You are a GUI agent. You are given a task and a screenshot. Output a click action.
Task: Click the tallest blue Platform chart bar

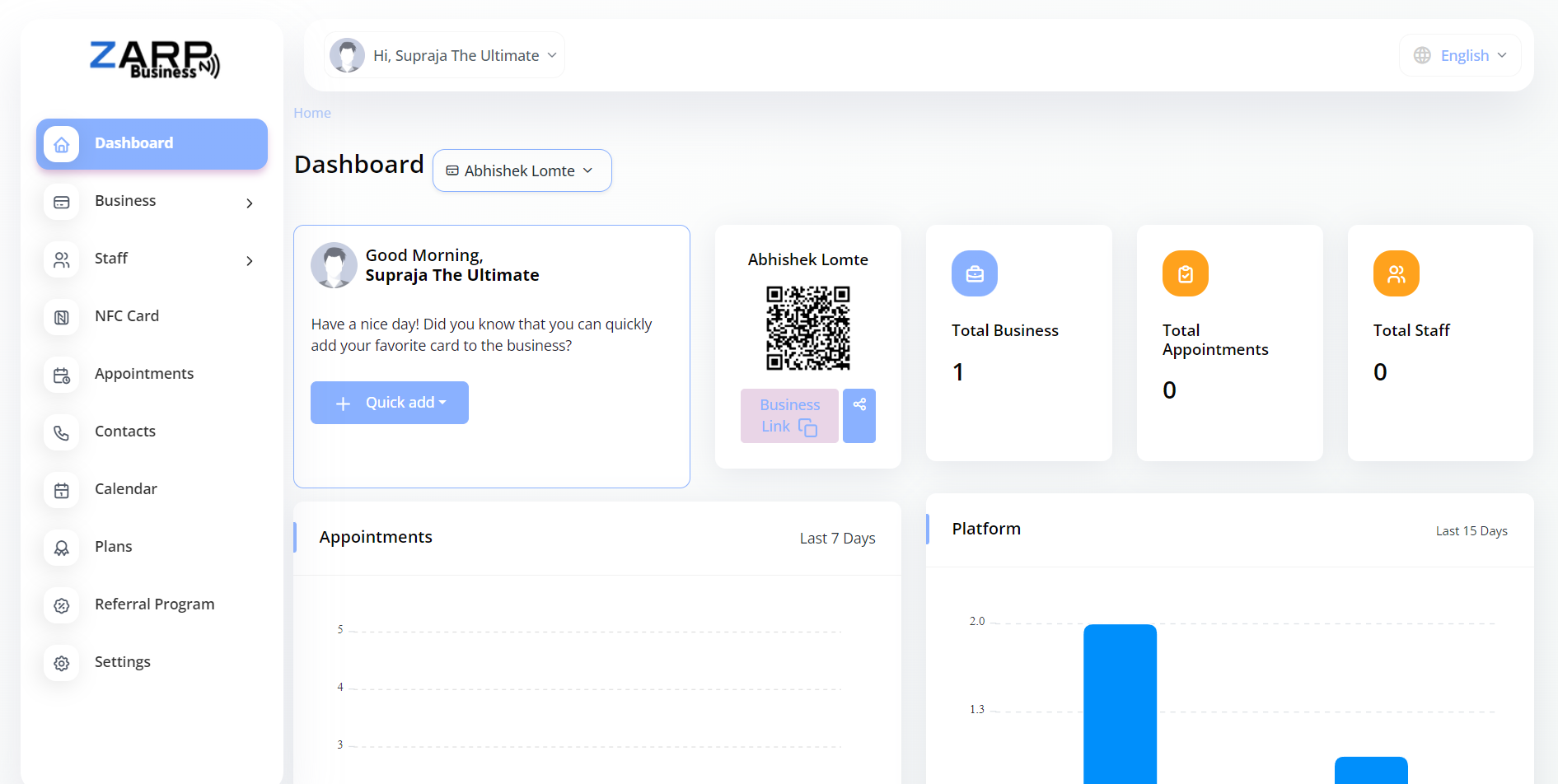click(1120, 704)
